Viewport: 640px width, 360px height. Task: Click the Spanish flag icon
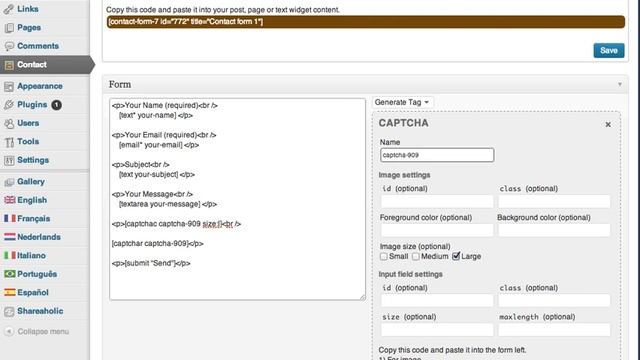(x=9, y=292)
